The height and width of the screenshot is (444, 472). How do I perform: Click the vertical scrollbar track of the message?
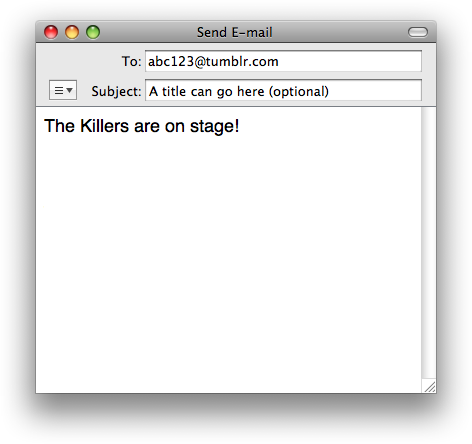[429, 243]
